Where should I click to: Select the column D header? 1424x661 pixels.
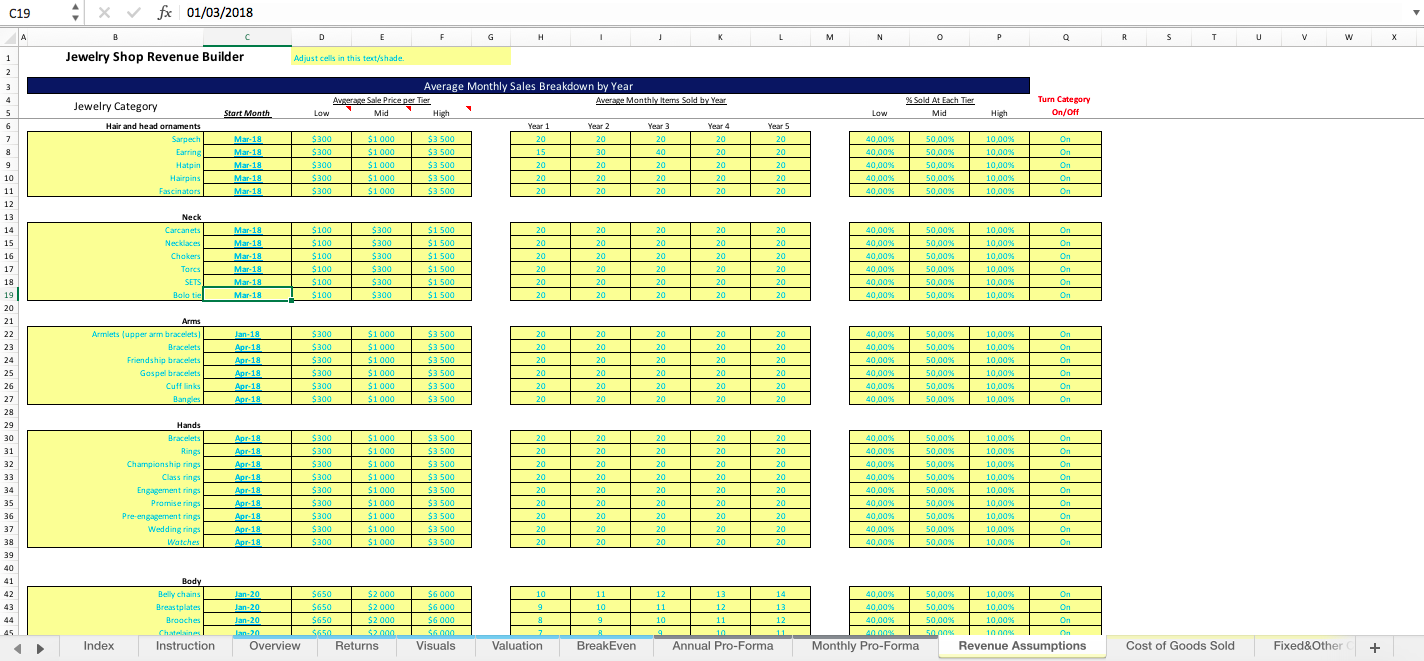coord(321,36)
